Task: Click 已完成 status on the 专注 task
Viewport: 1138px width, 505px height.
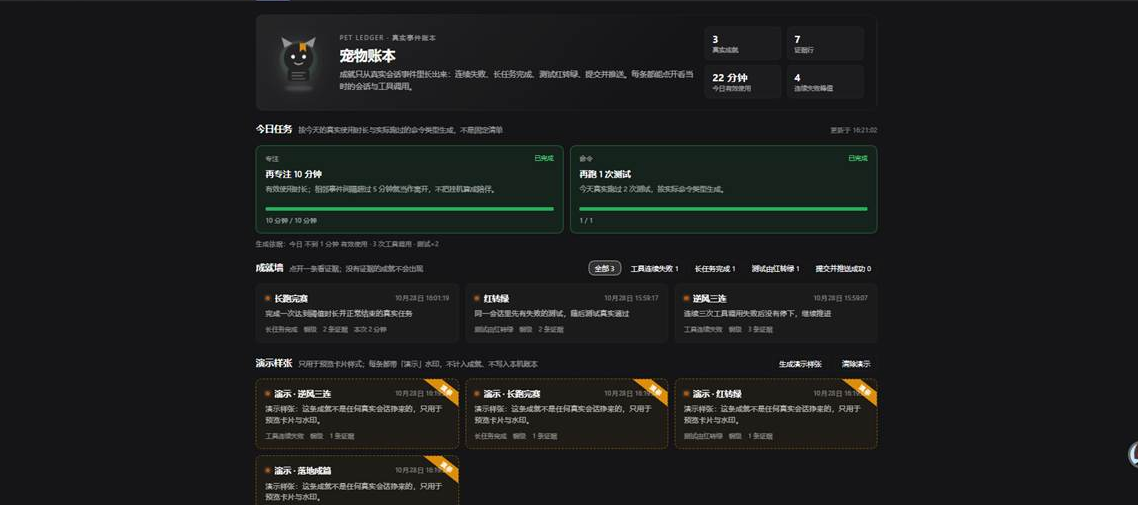Action: [544, 157]
